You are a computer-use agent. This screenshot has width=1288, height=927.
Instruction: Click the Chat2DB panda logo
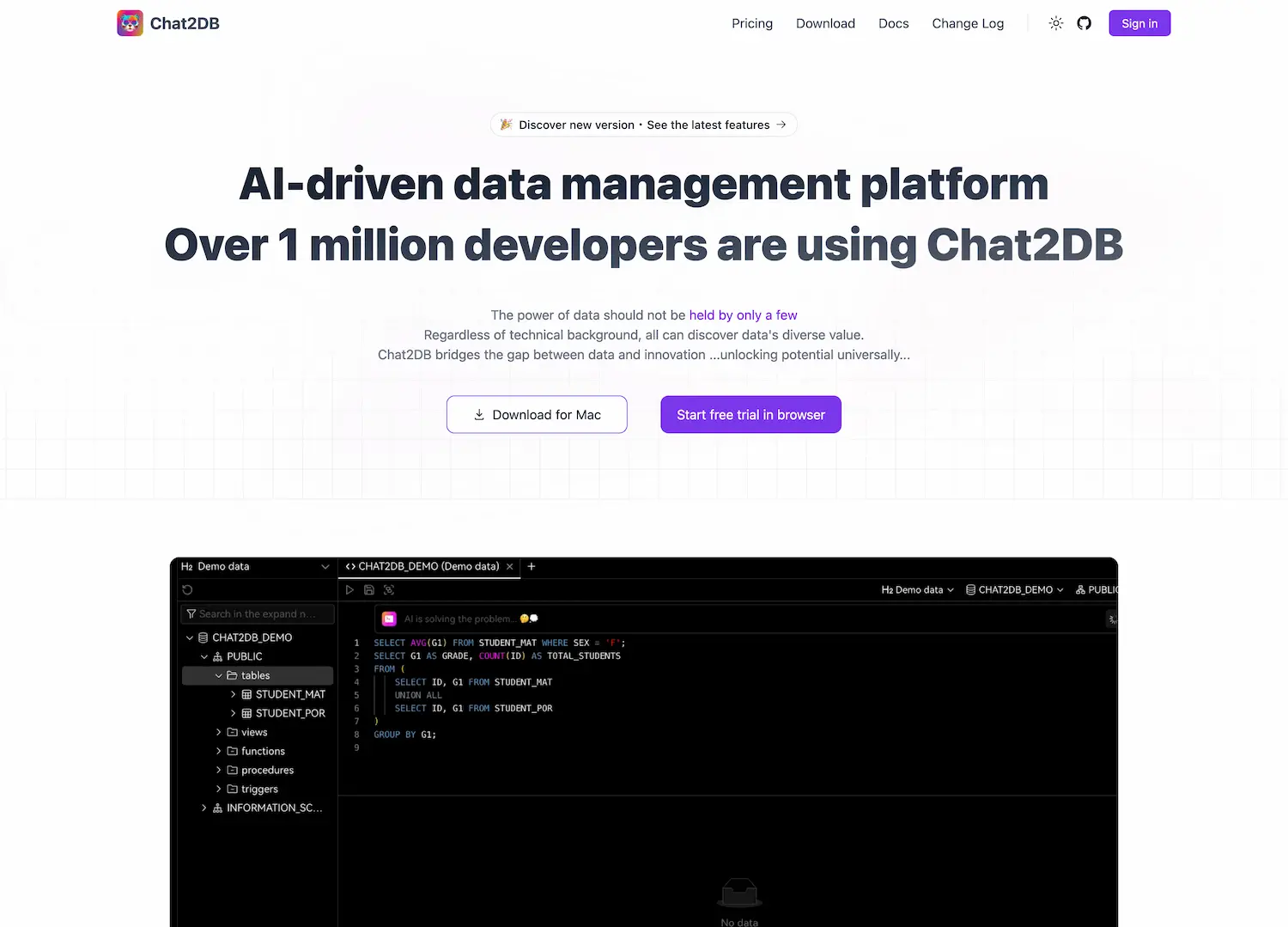pos(130,22)
